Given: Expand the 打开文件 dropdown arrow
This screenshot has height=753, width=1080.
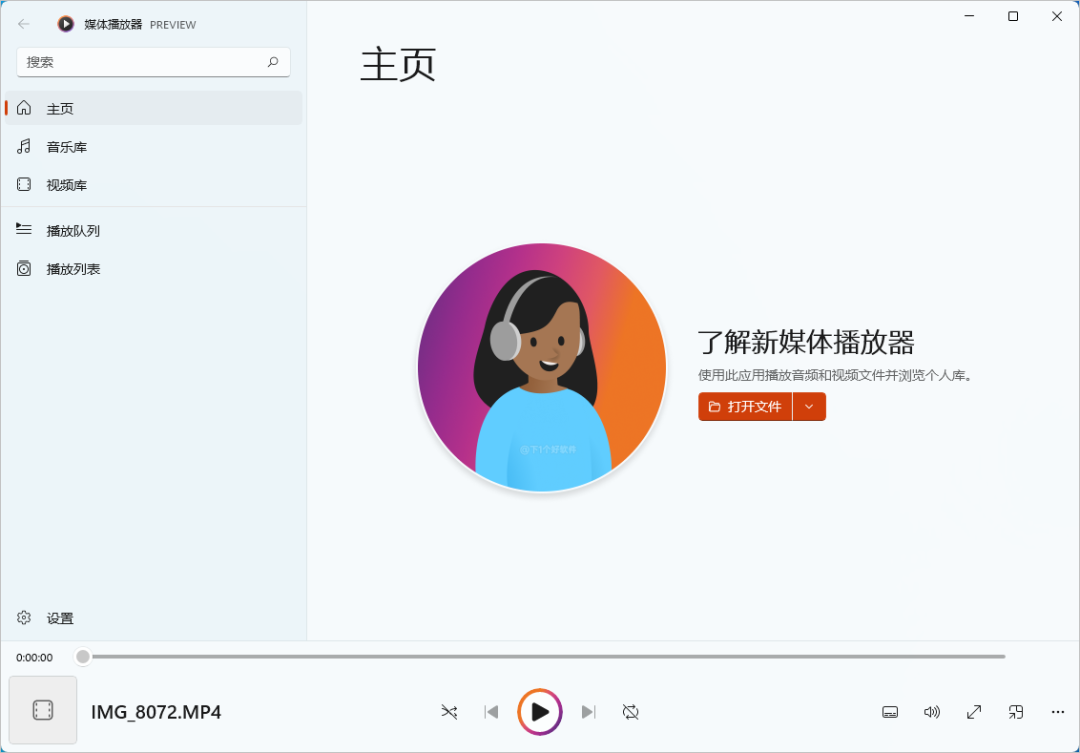Looking at the screenshot, I should click(810, 406).
